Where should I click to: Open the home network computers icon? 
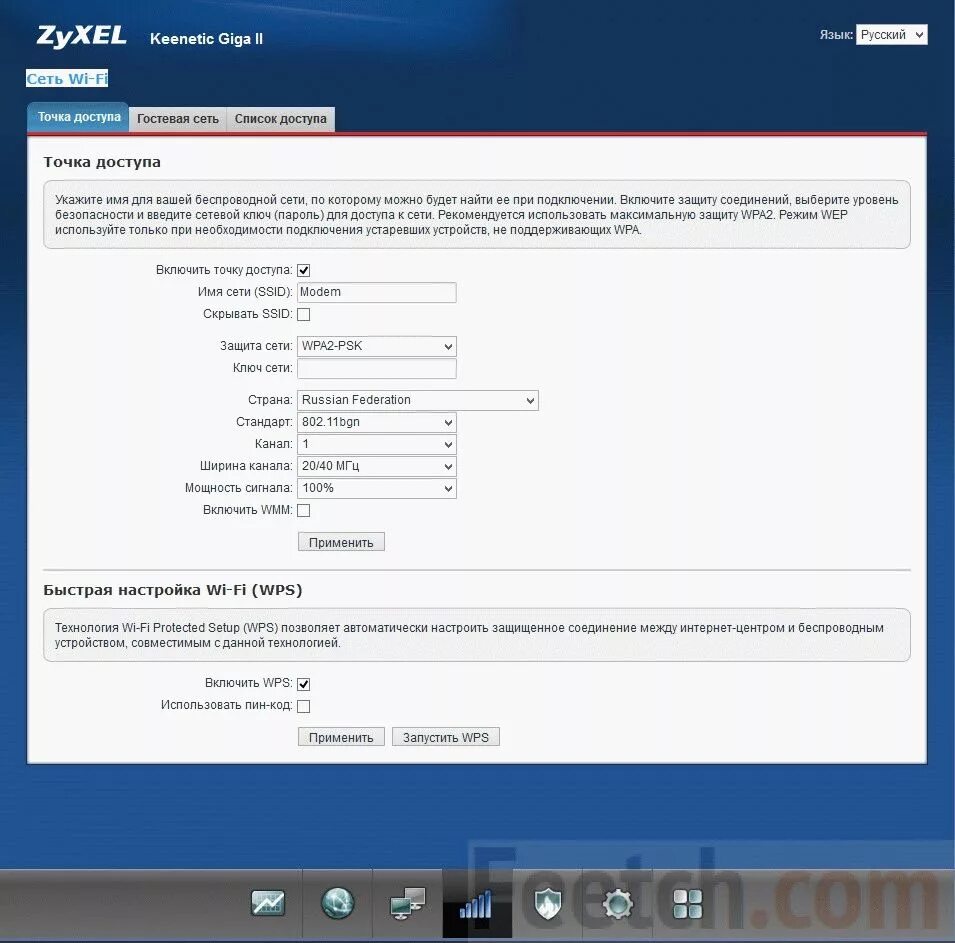pyautogui.click(x=407, y=903)
